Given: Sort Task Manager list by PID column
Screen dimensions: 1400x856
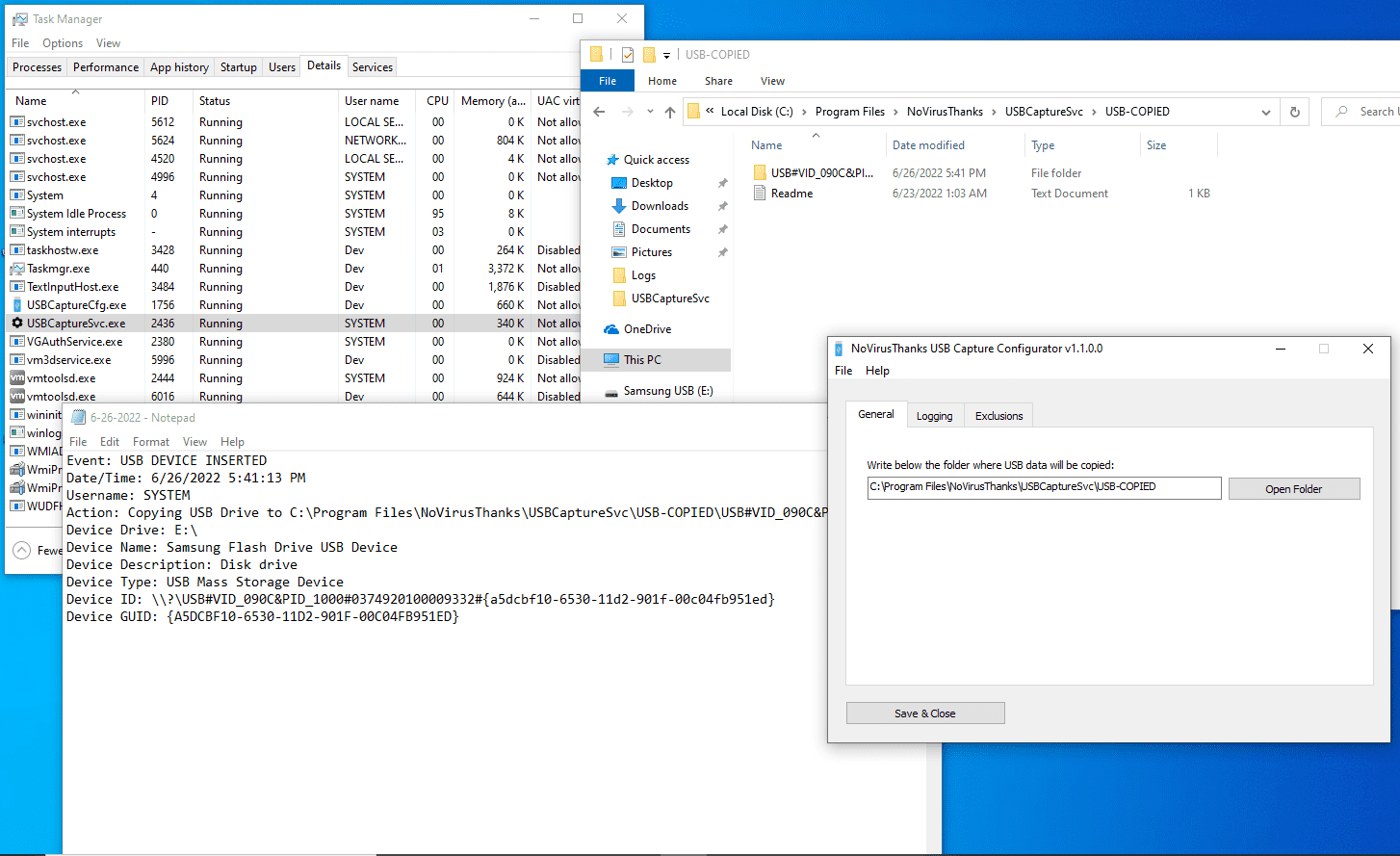Looking at the screenshot, I should 160,101.
